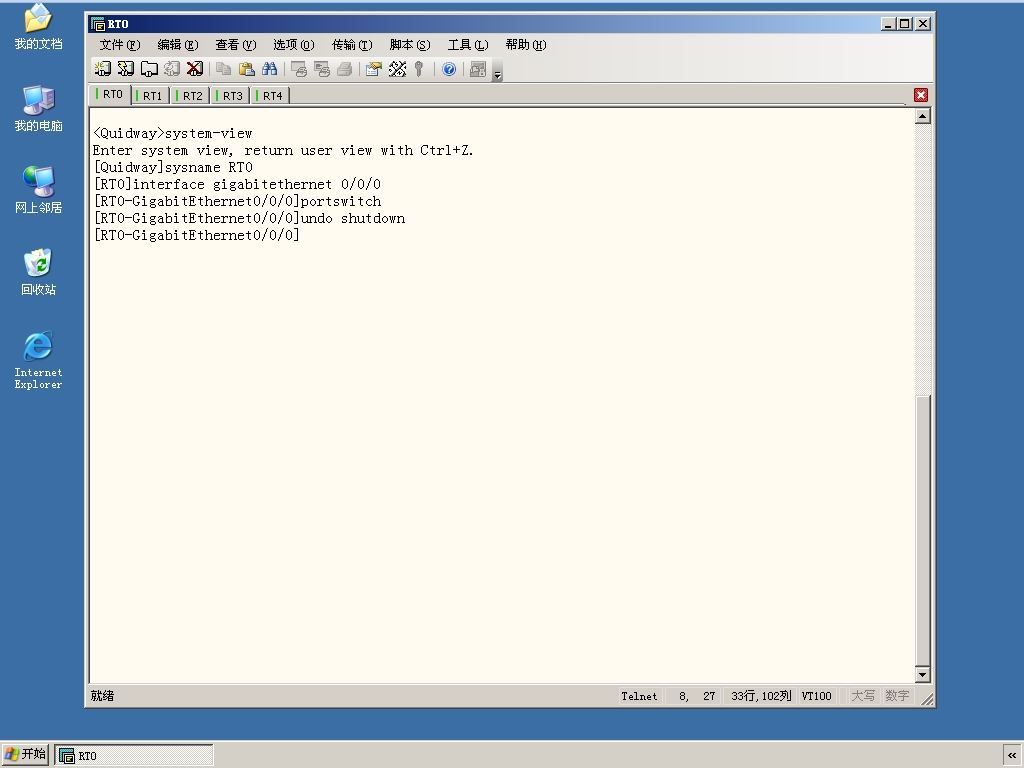This screenshot has width=1024, height=768.
Task: Click the 'sysname RT0' command line
Action: coord(173,167)
